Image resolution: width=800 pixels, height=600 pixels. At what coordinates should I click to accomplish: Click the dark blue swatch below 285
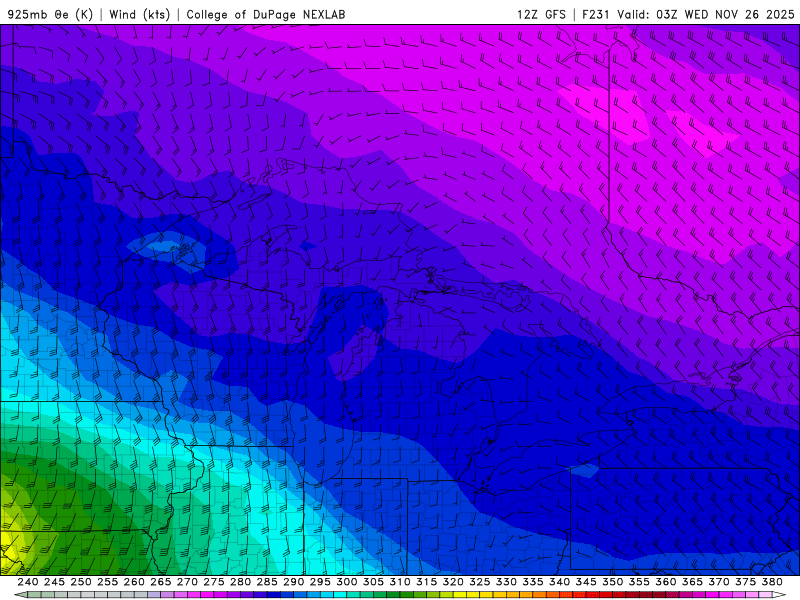click(273, 595)
